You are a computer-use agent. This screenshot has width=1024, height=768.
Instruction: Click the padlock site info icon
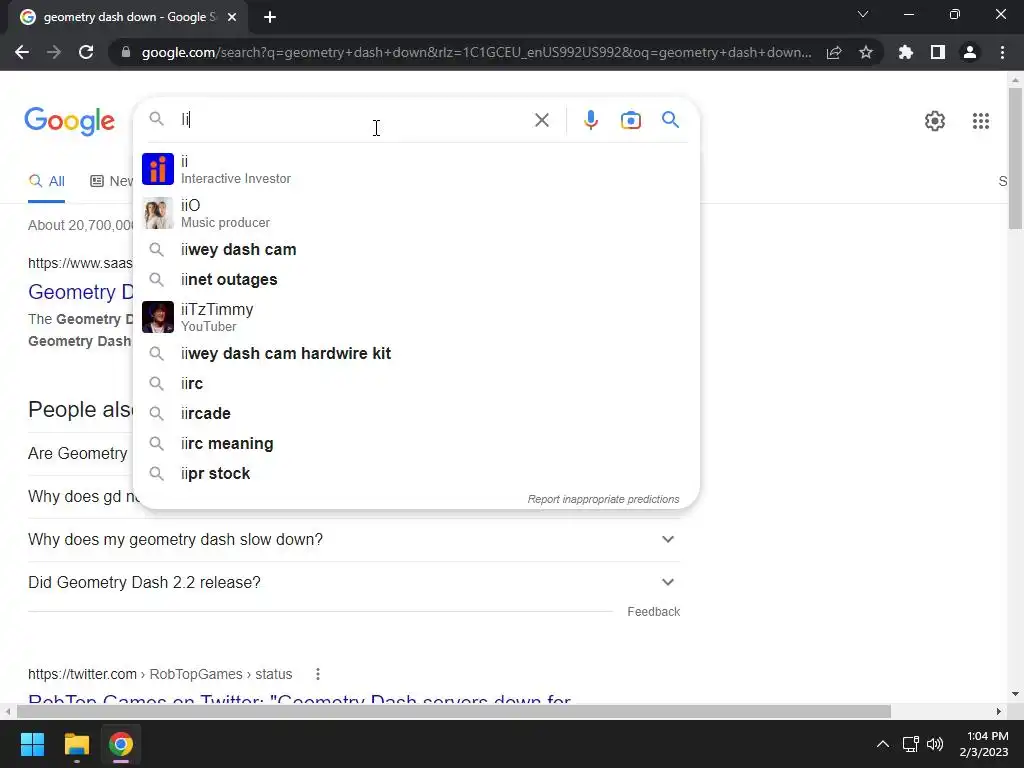click(126, 52)
